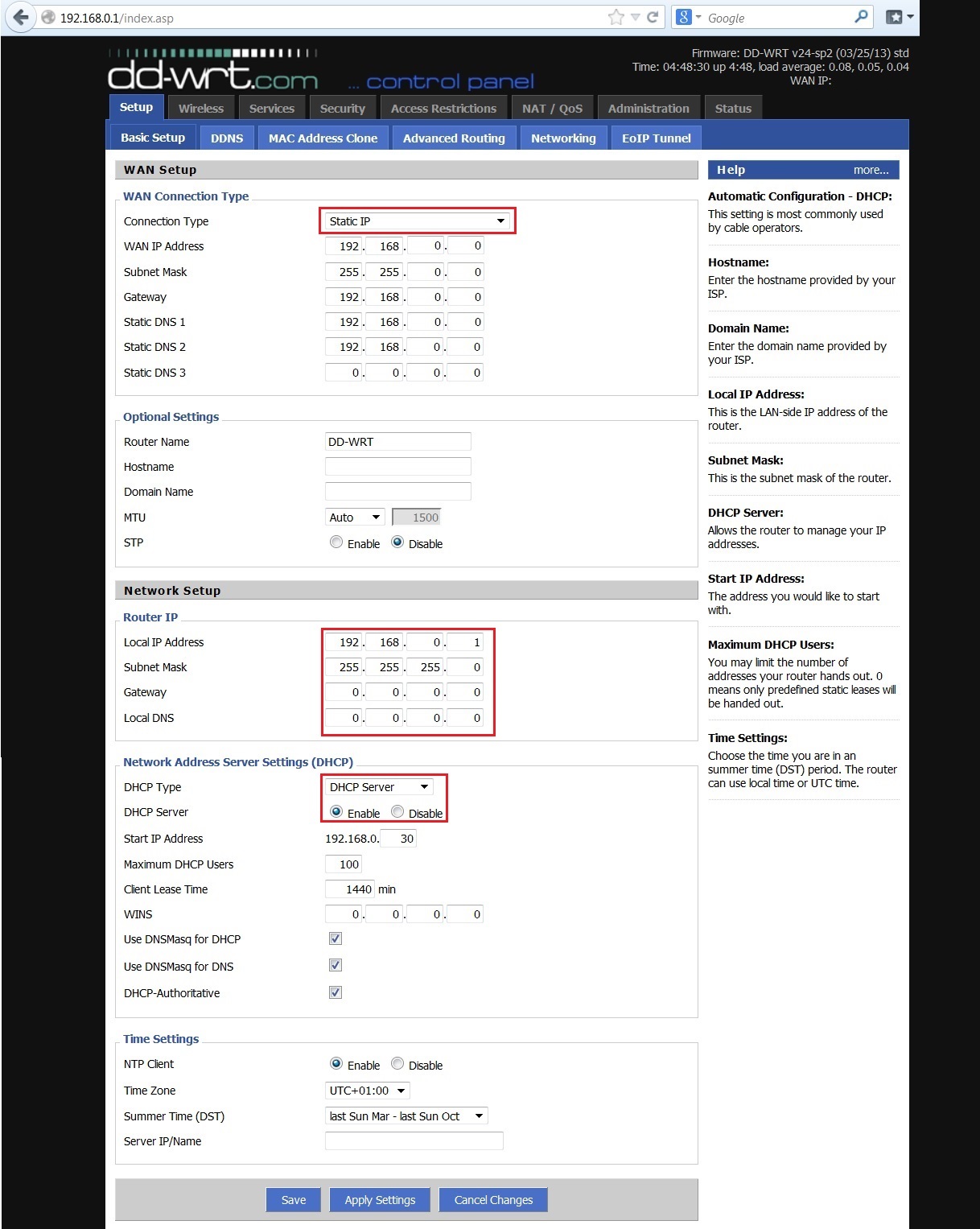Open the URL history dropdown arrow

(x=636, y=17)
